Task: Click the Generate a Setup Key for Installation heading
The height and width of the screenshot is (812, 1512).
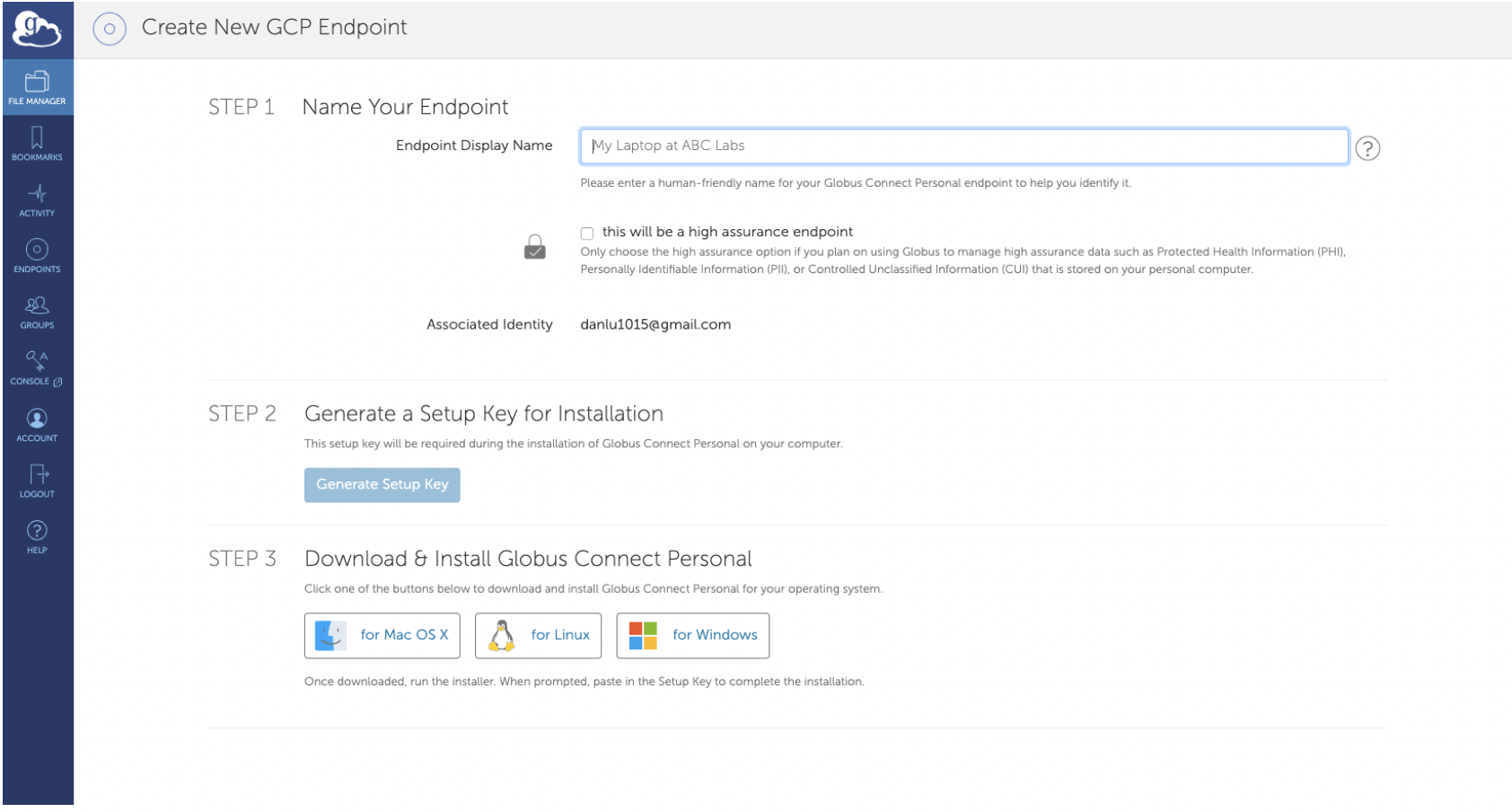Action: [484, 414]
